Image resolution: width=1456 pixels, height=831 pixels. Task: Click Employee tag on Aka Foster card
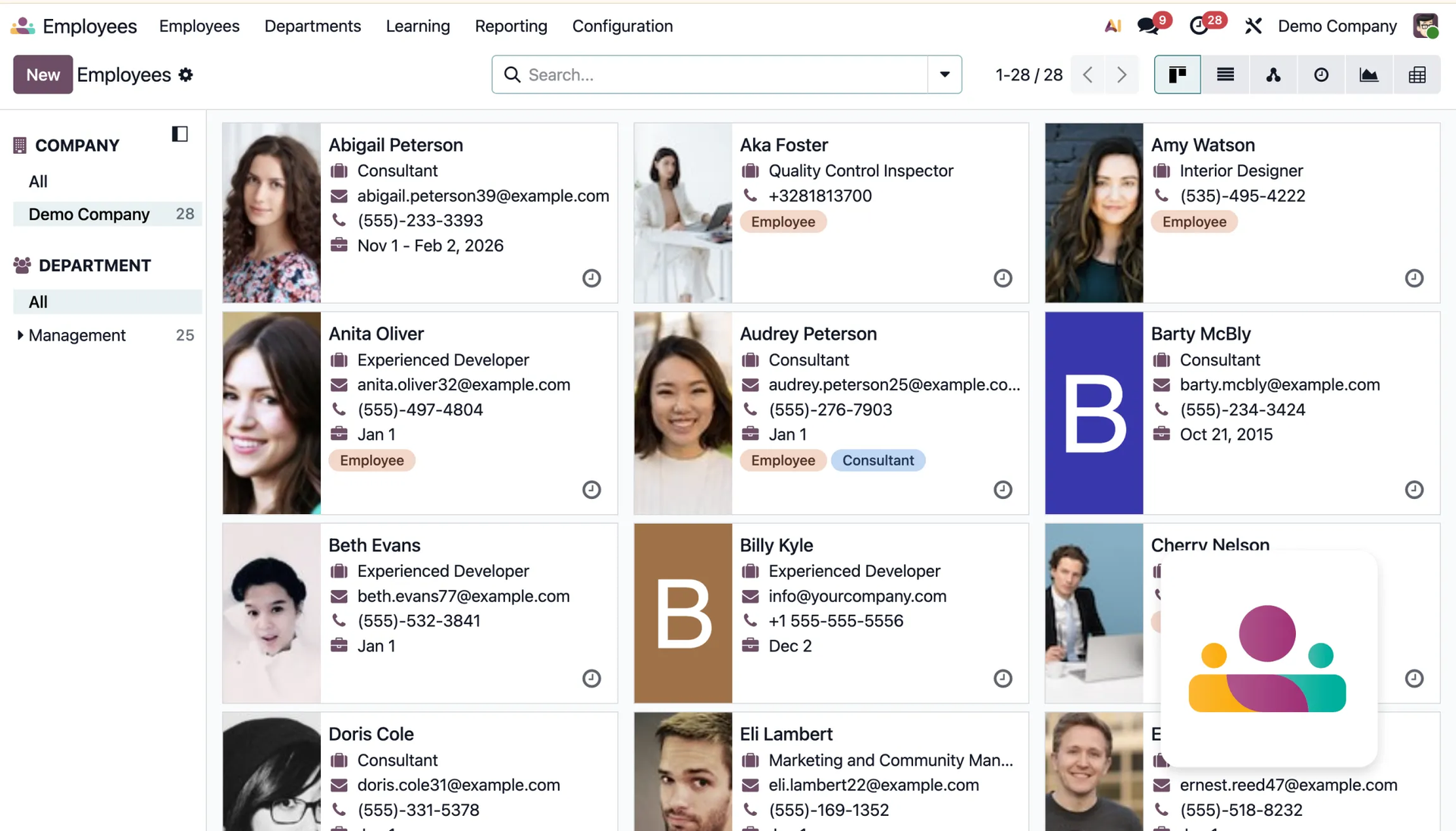coord(783,221)
